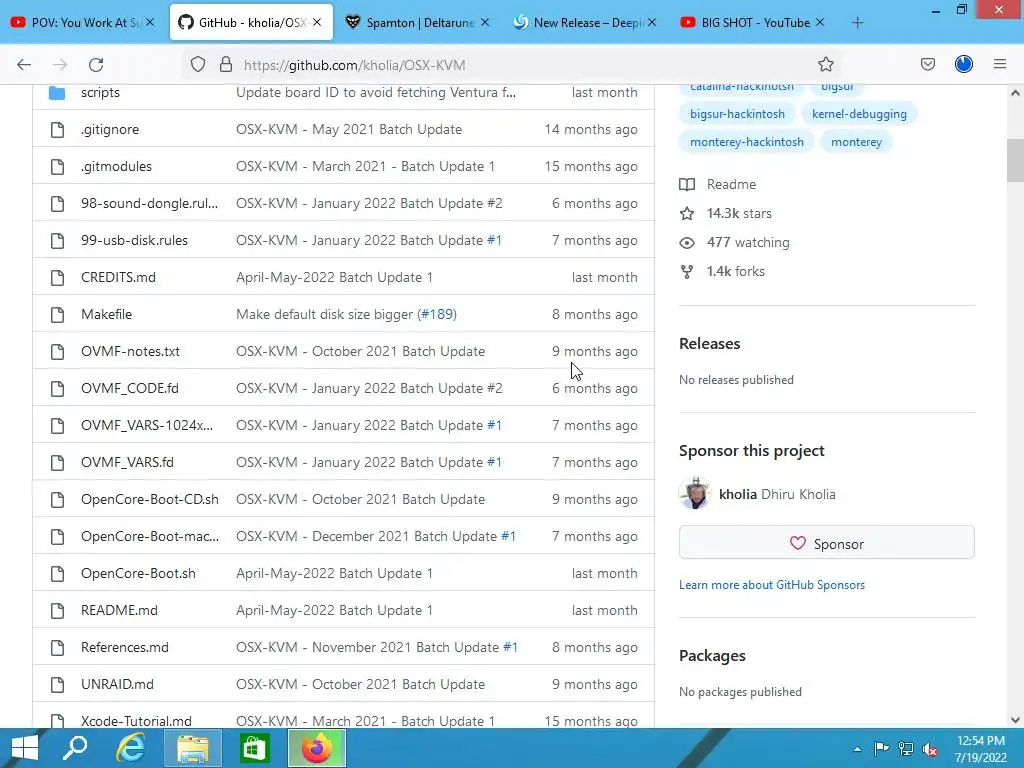Switch to BIG SHOT - YouTube tab
The image size is (1024, 768).
(x=752, y=23)
